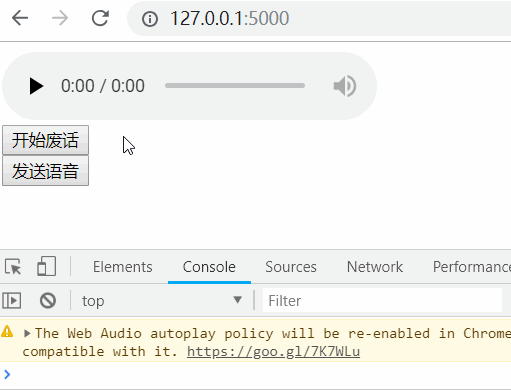This screenshot has height=390, width=511.
Task: Toggle the device toolbar icon
Action: tap(46, 266)
